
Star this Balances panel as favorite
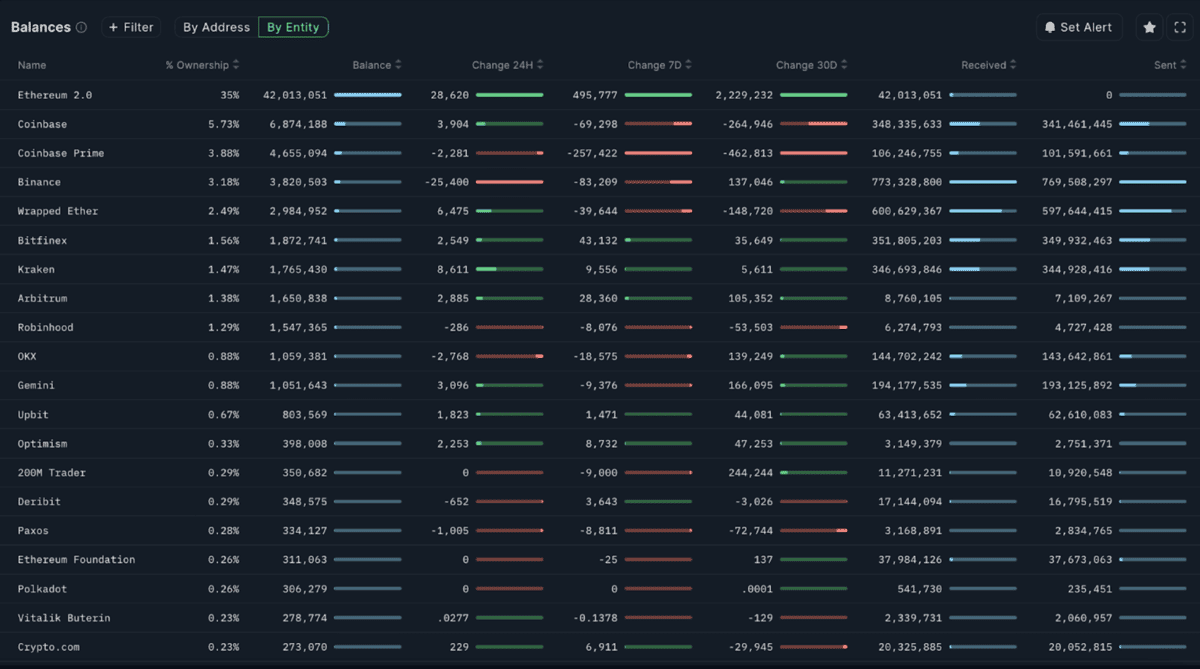1149,28
